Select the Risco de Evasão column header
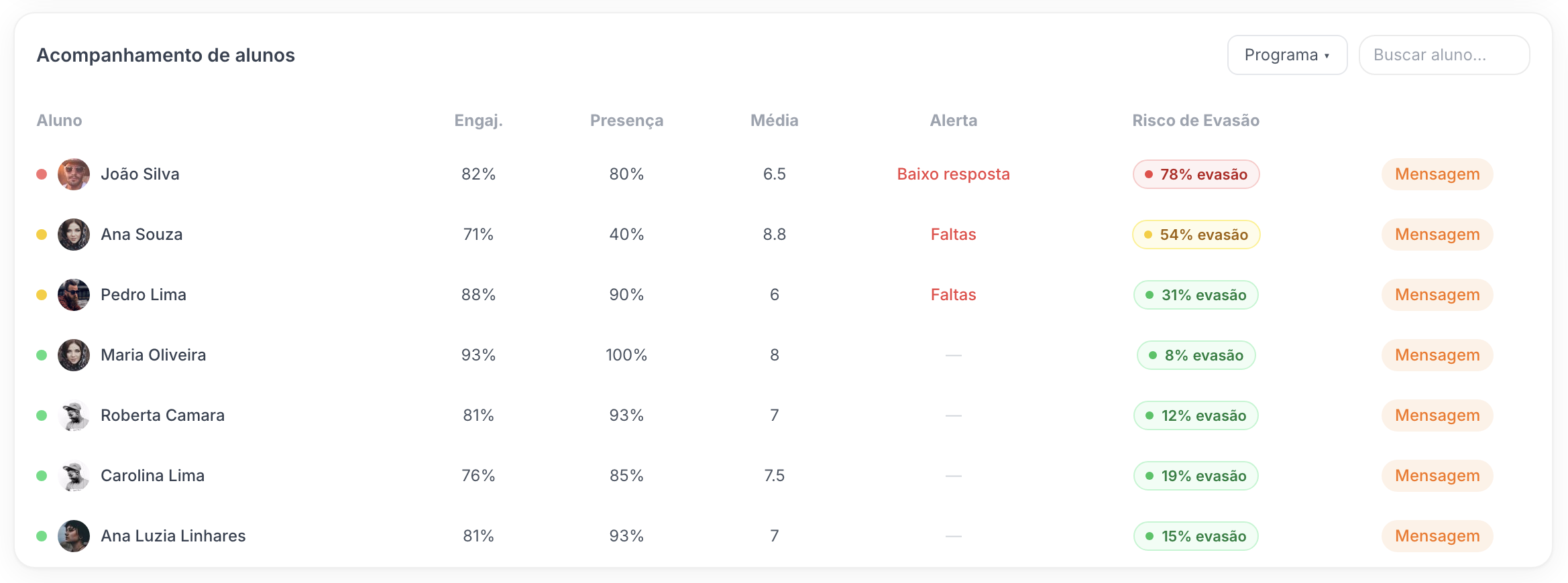The image size is (1568, 583). 1196,120
